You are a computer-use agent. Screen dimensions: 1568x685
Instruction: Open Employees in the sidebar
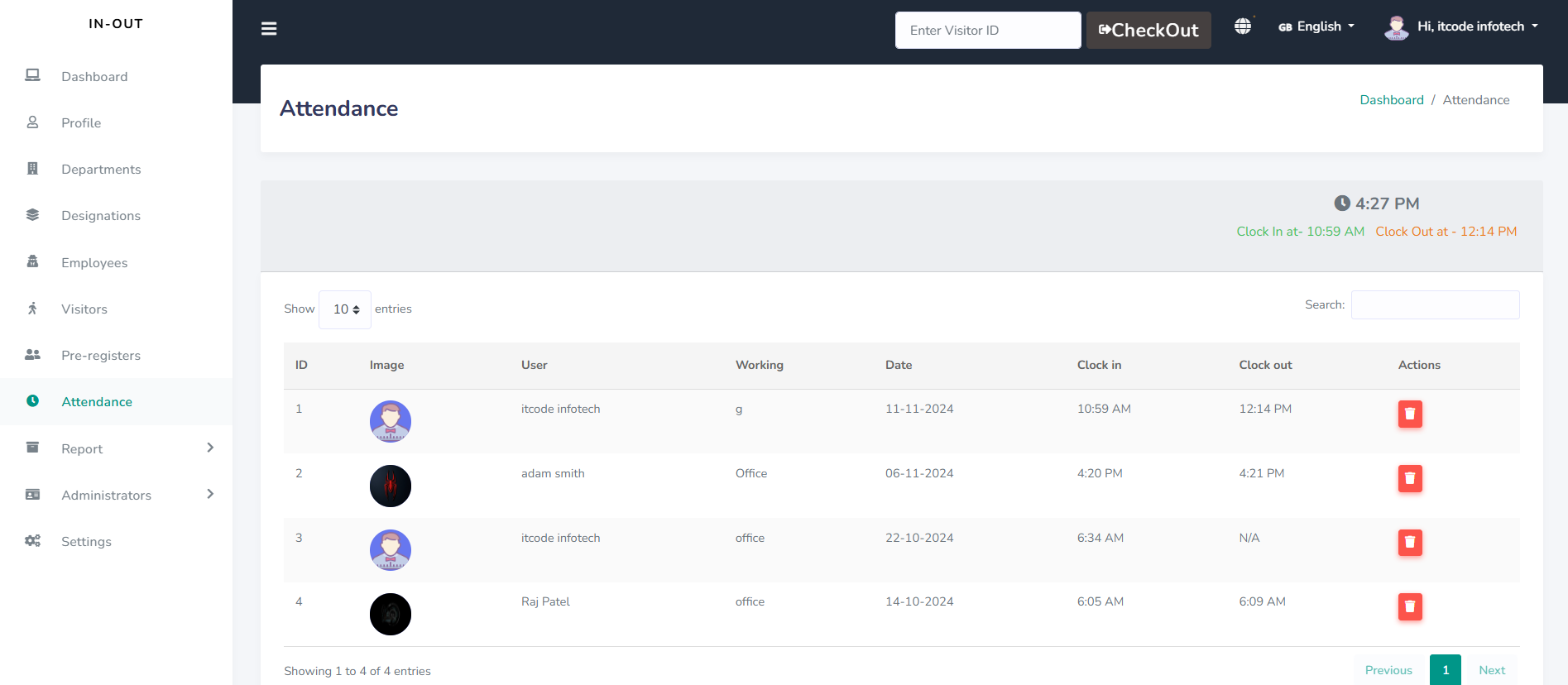tap(94, 263)
